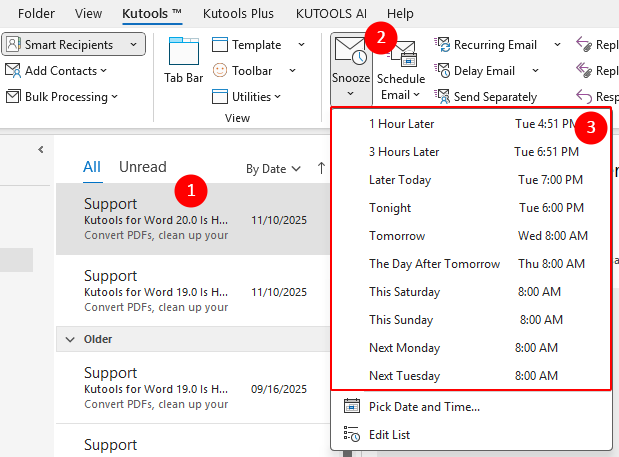Click the Edit List icon
The width and height of the screenshot is (619, 457).
[351, 434]
